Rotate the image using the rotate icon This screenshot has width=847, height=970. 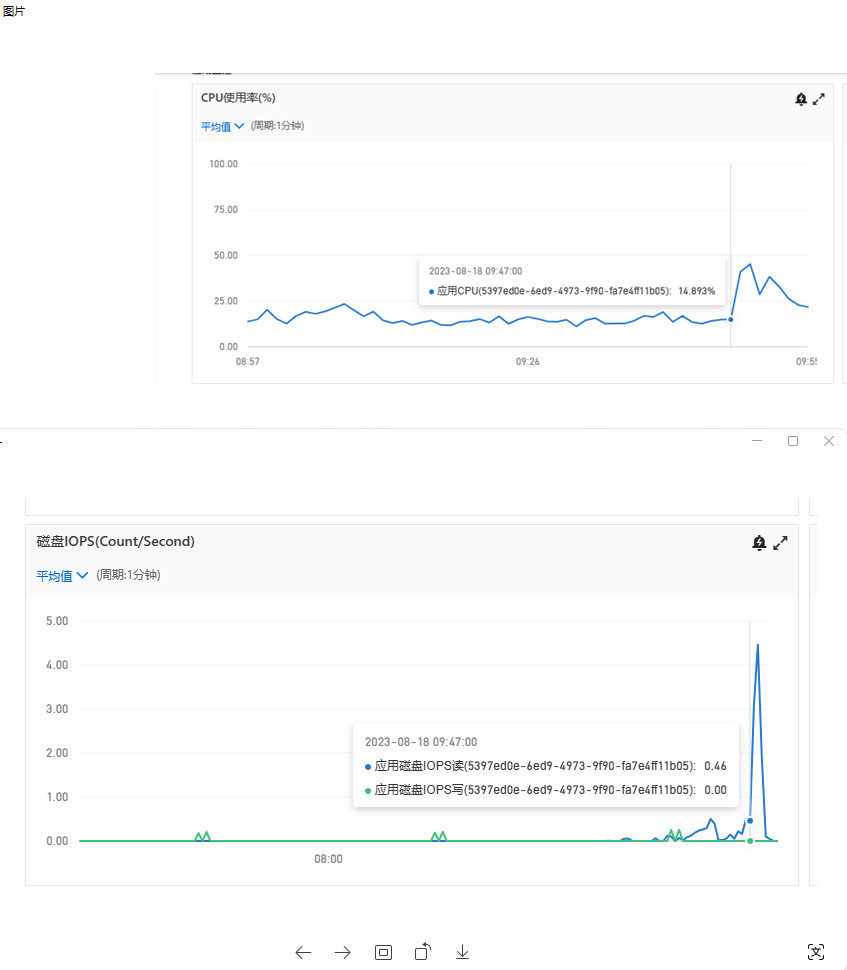(423, 951)
